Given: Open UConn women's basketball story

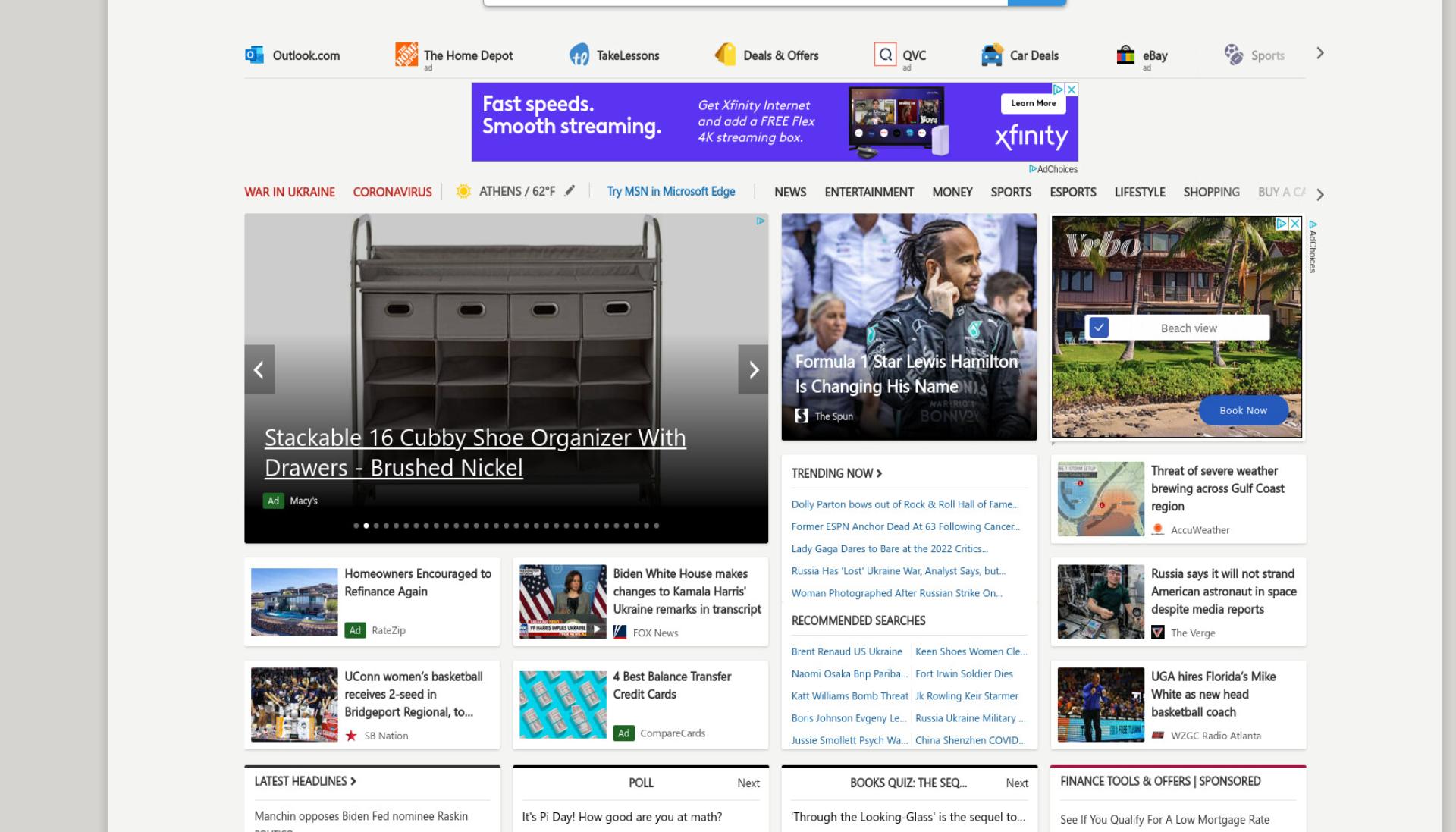Looking at the screenshot, I should coord(413,694).
